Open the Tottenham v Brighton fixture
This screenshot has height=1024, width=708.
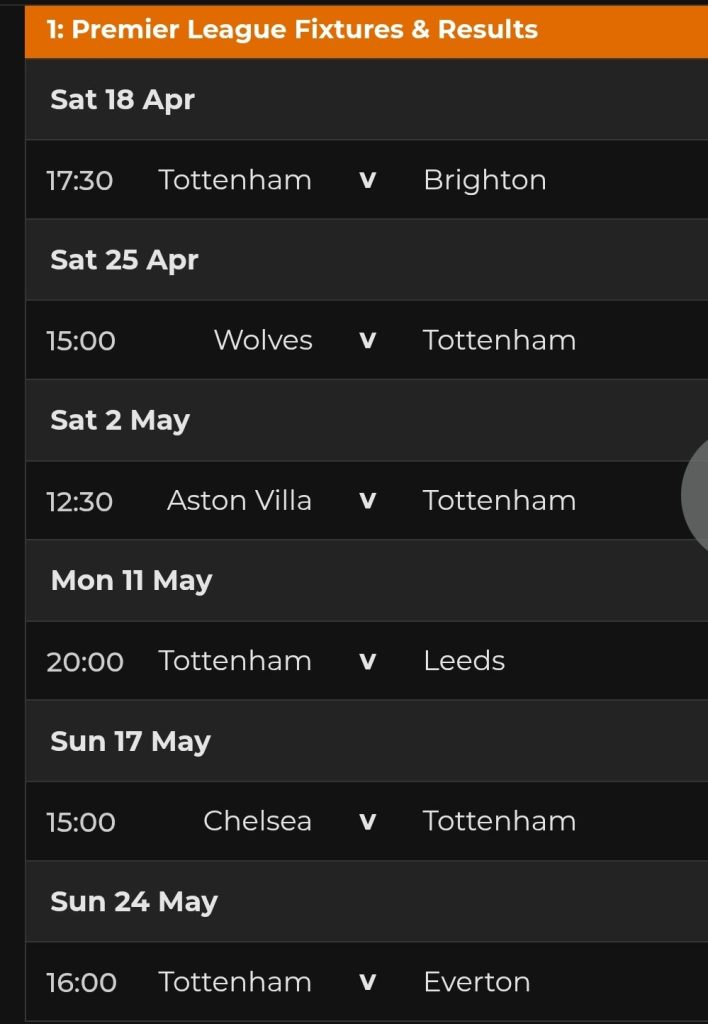click(x=366, y=181)
